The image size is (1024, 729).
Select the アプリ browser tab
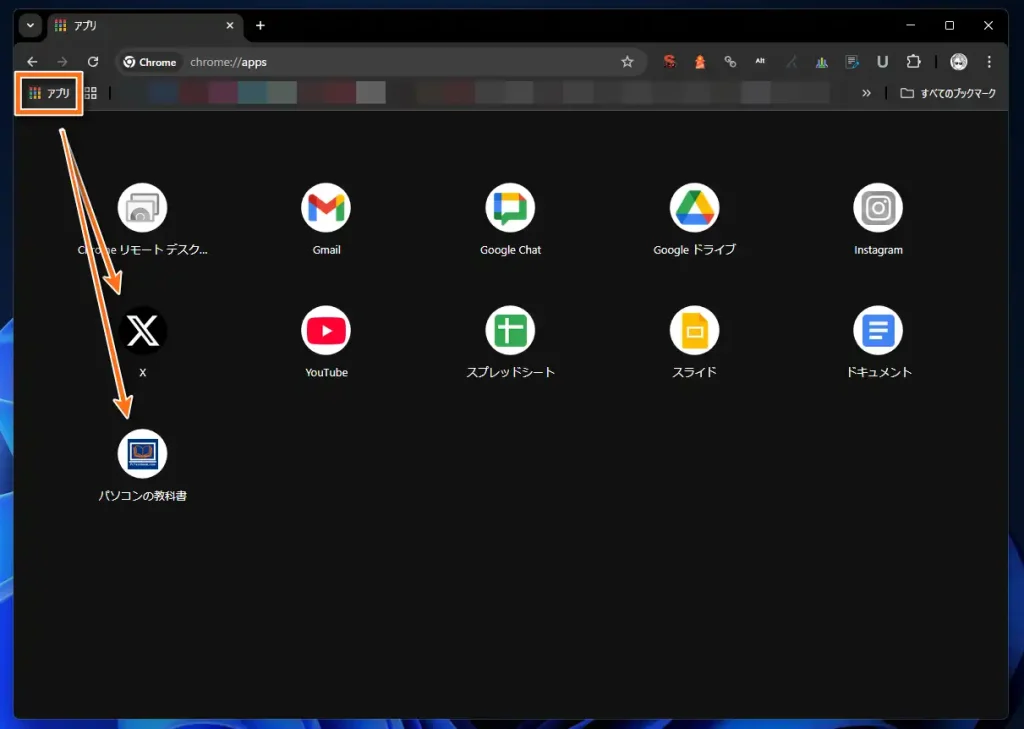140,25
